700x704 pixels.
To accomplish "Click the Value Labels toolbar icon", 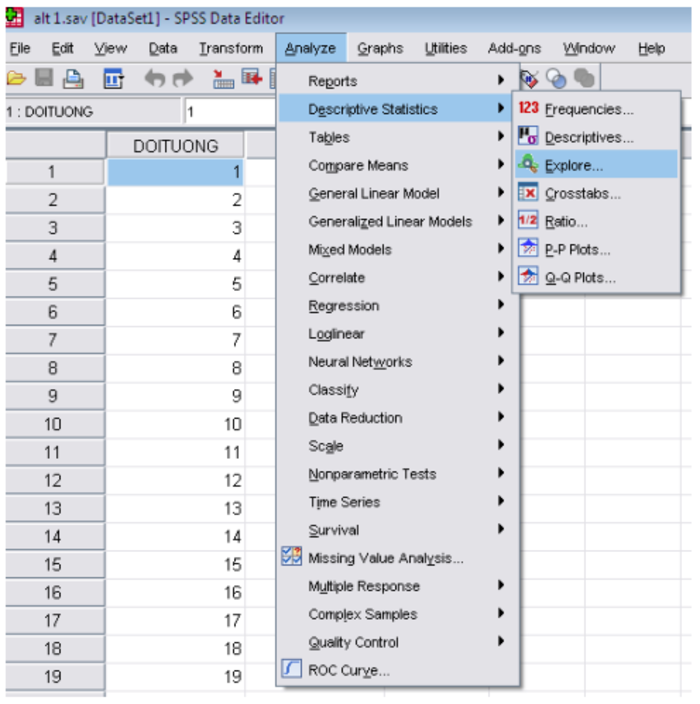I will (529, 79).
